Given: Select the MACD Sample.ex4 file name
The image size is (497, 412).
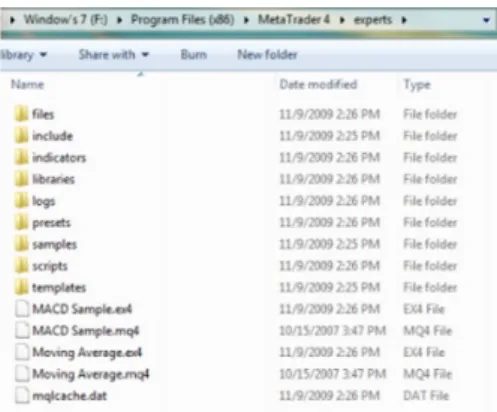Looking at the screenshot, I should [x=82, y=309].
